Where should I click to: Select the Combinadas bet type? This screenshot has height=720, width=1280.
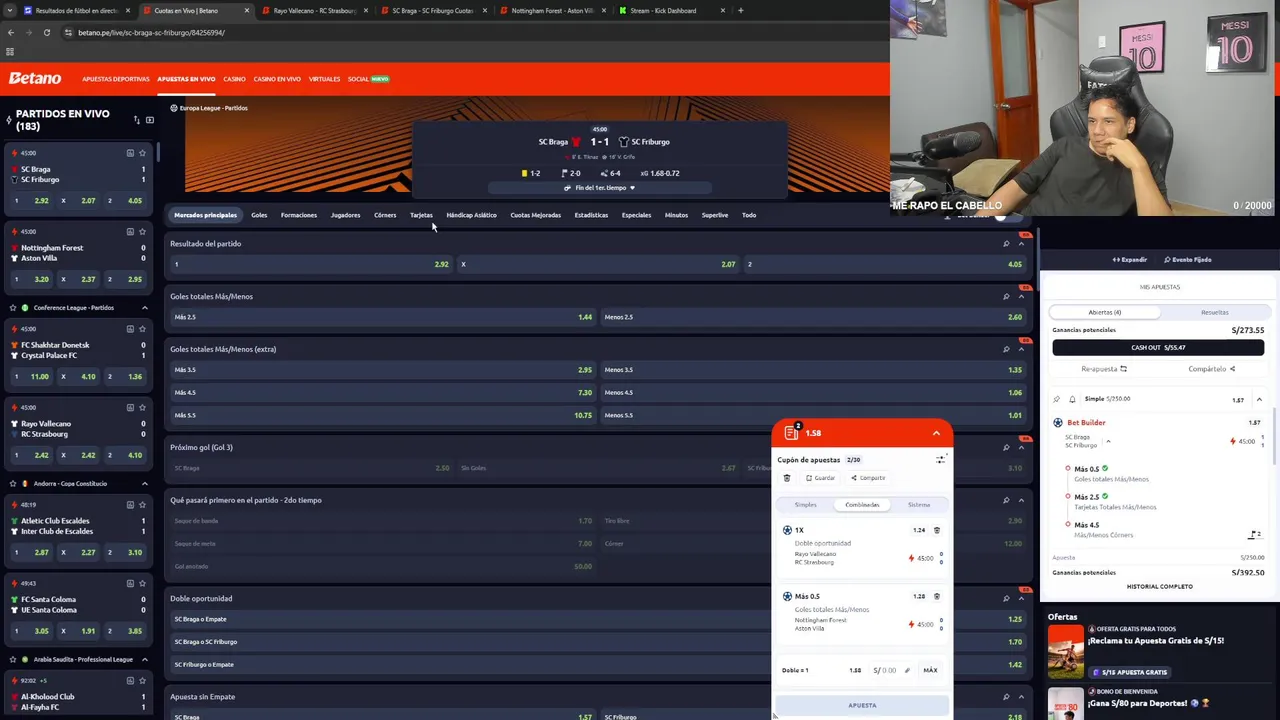click(x=862, y=505)
